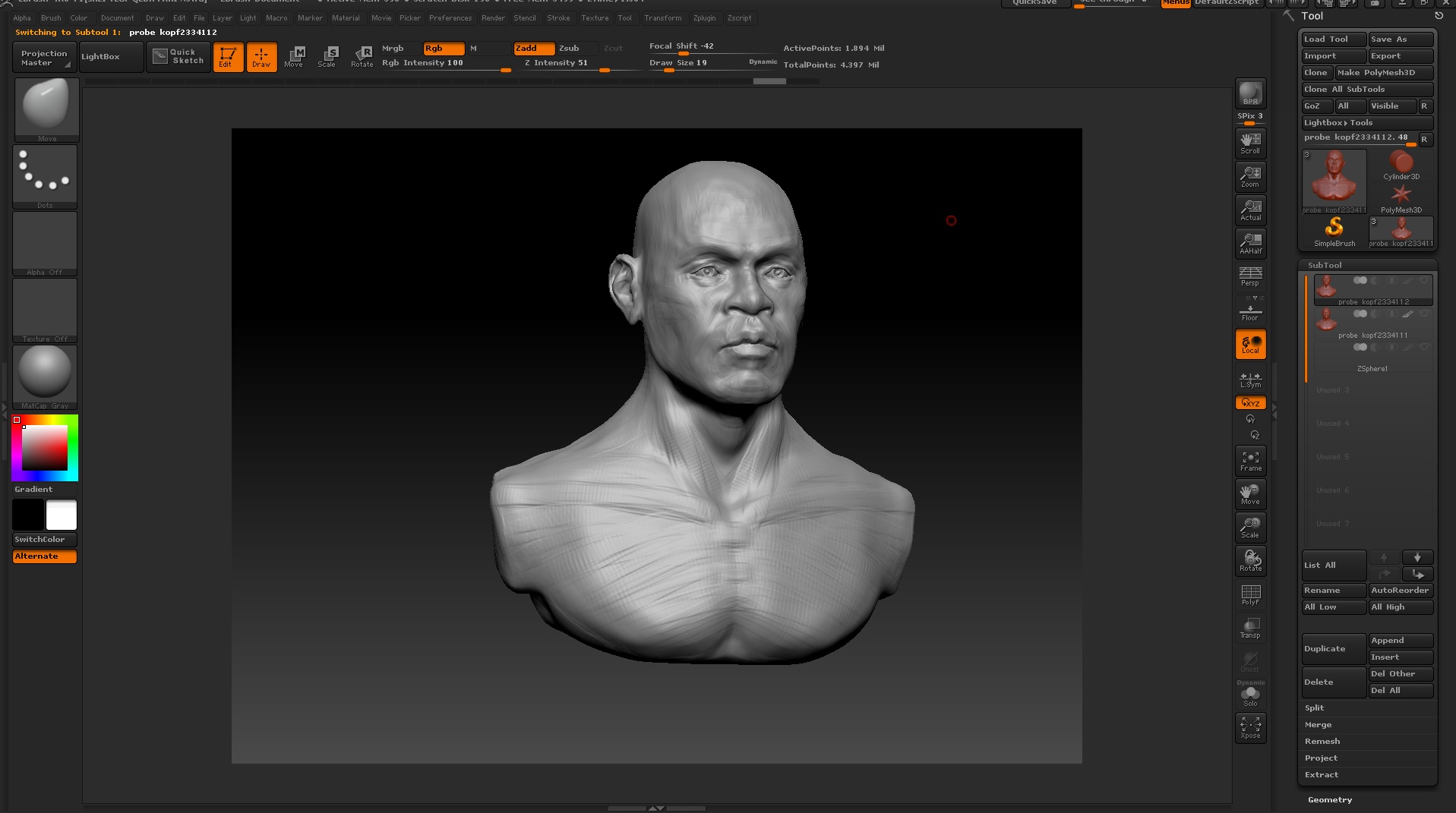Open LightBox browser

point(111,57)
